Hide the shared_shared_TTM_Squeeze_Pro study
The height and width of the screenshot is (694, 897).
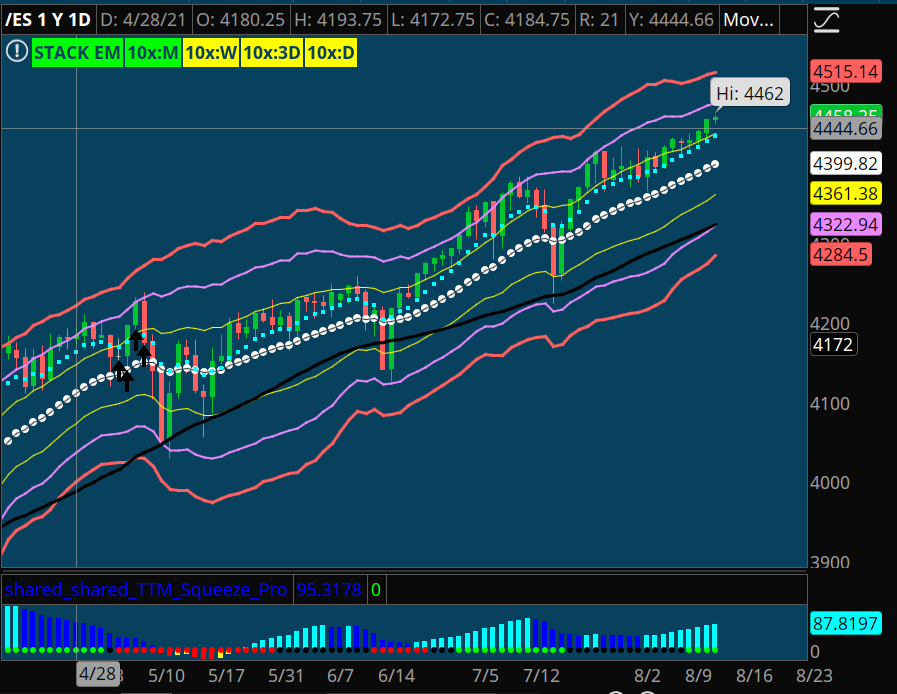145,590
